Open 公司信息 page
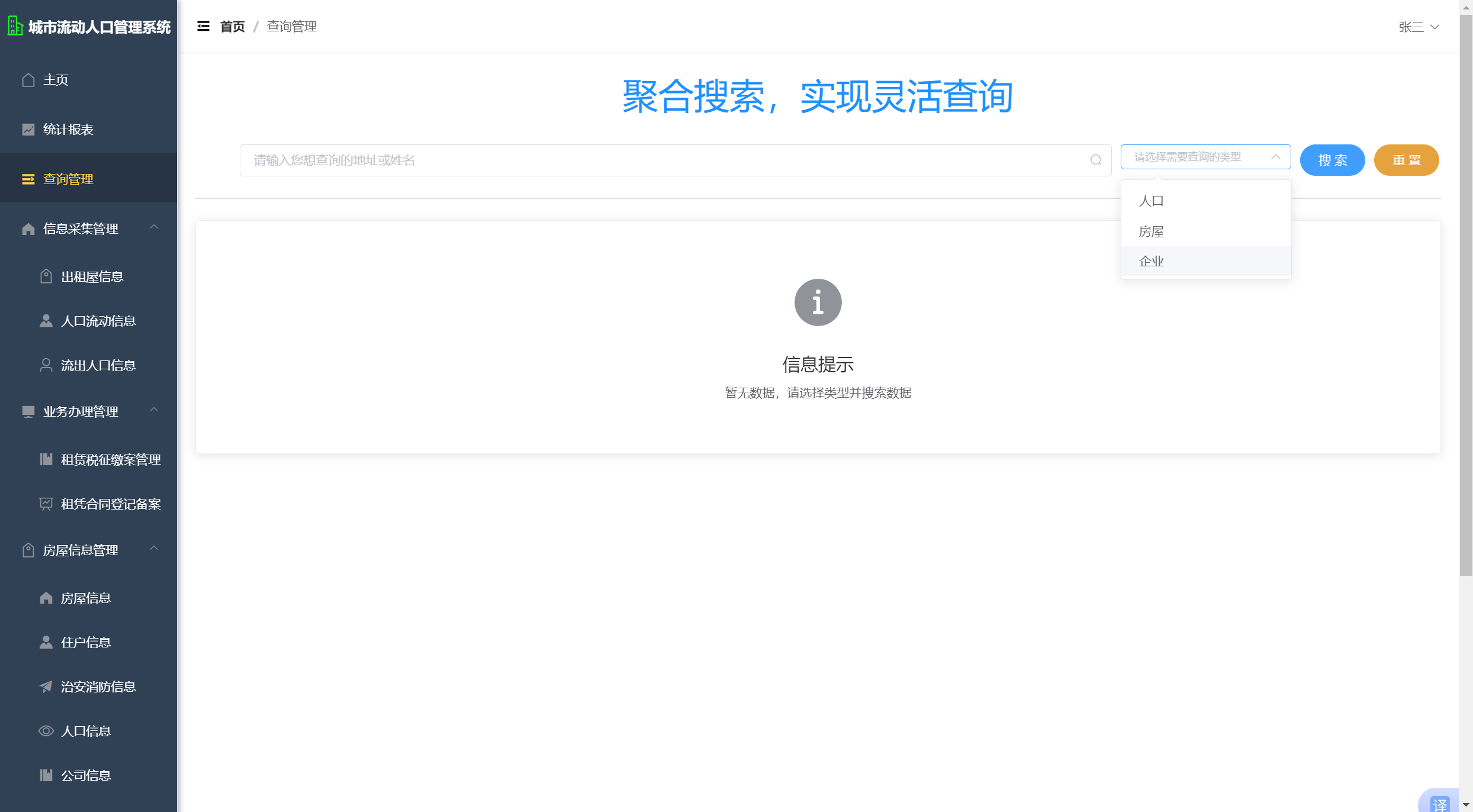The image size is (1473, 812). click(88, 775)
